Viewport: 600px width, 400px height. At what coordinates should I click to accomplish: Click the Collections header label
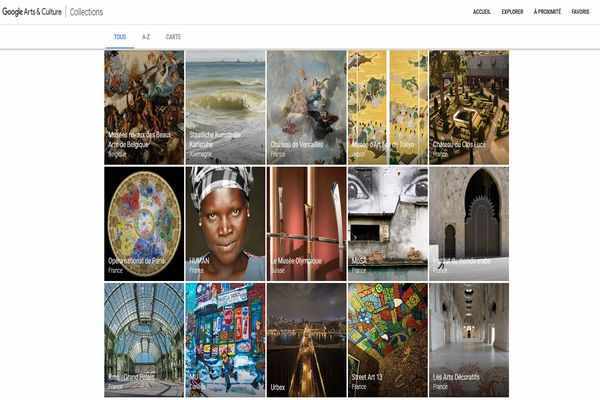point(86,12)
